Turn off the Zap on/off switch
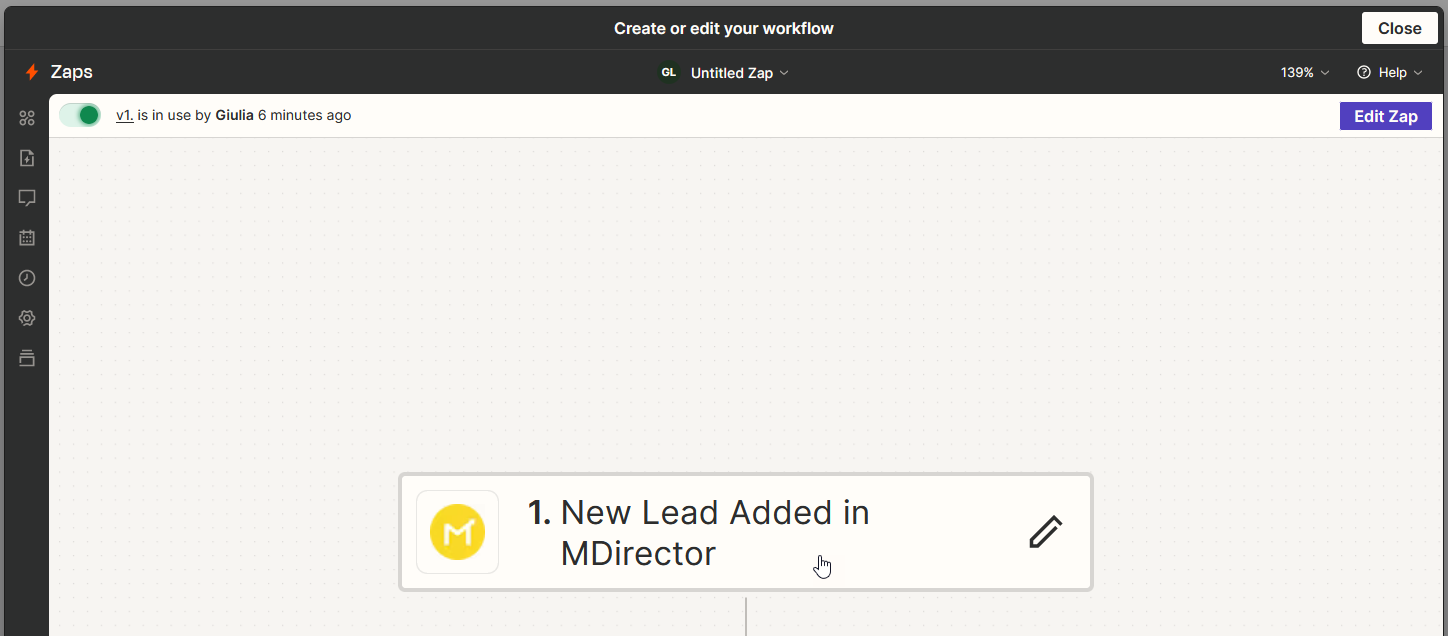The height and width of the screenshot is (636, 1448). point(80,115)
